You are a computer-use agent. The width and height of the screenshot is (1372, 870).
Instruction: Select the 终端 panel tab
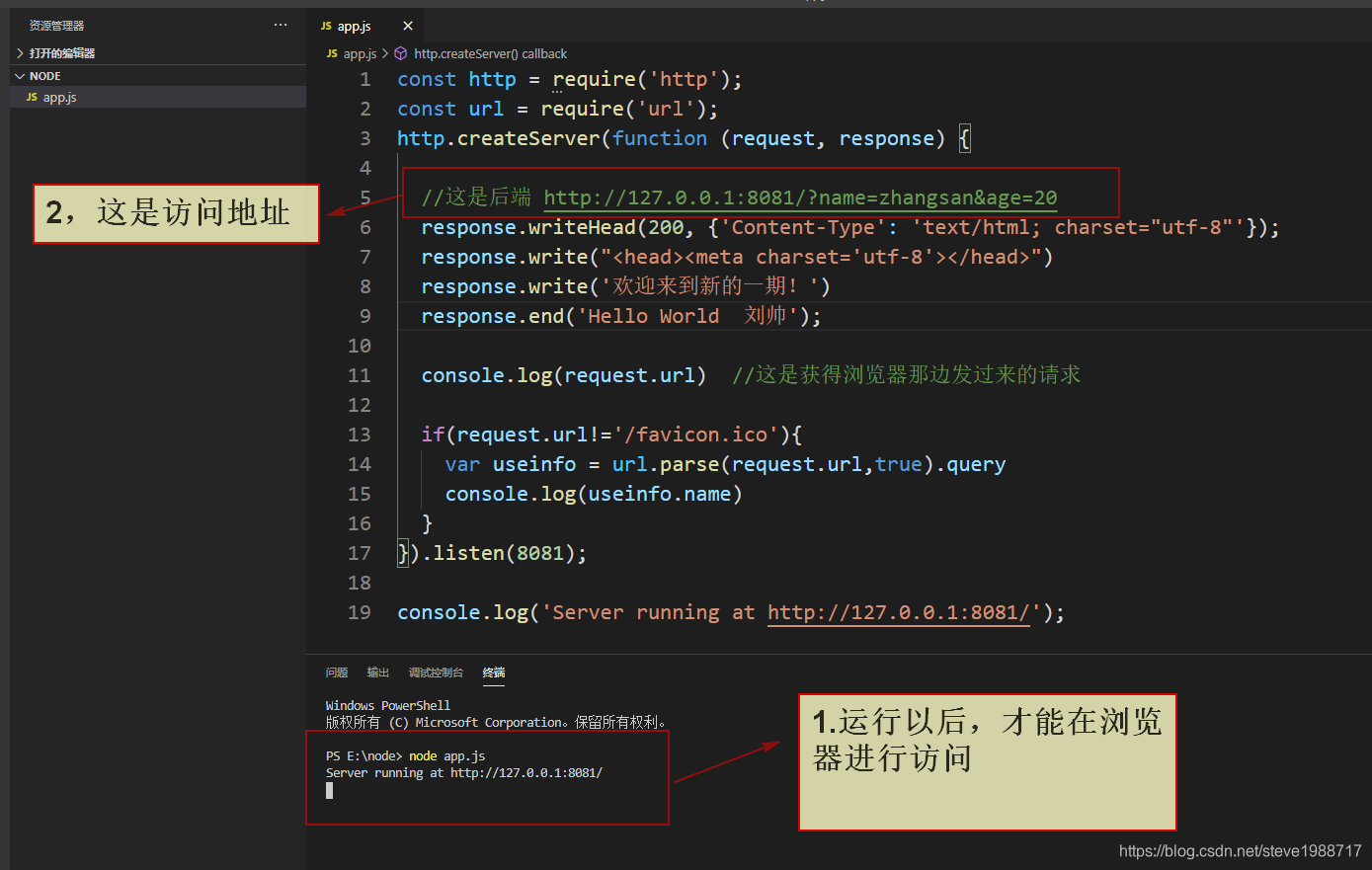[x=494, y=672]
